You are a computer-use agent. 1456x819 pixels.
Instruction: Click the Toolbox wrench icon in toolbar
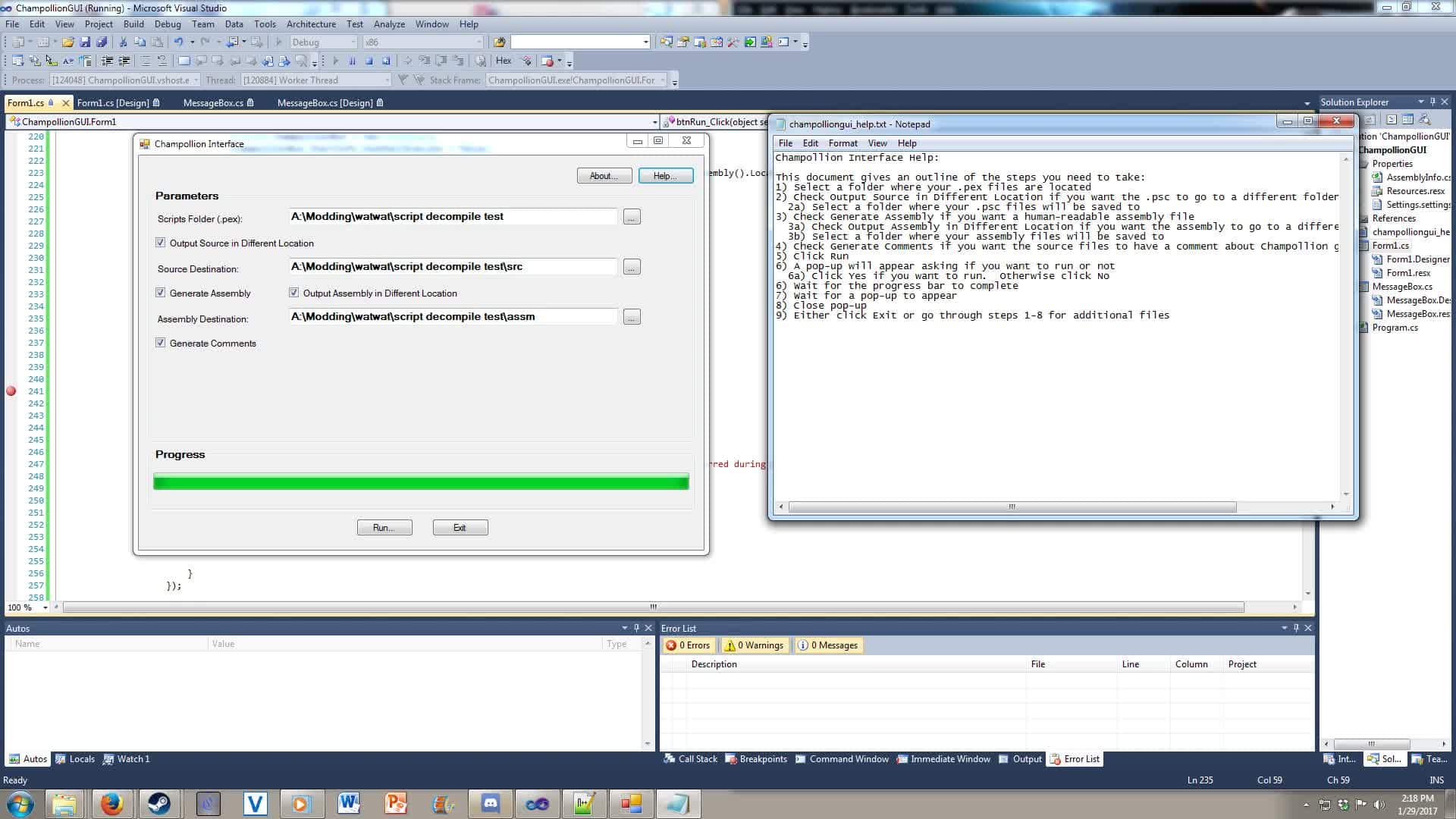733,42
